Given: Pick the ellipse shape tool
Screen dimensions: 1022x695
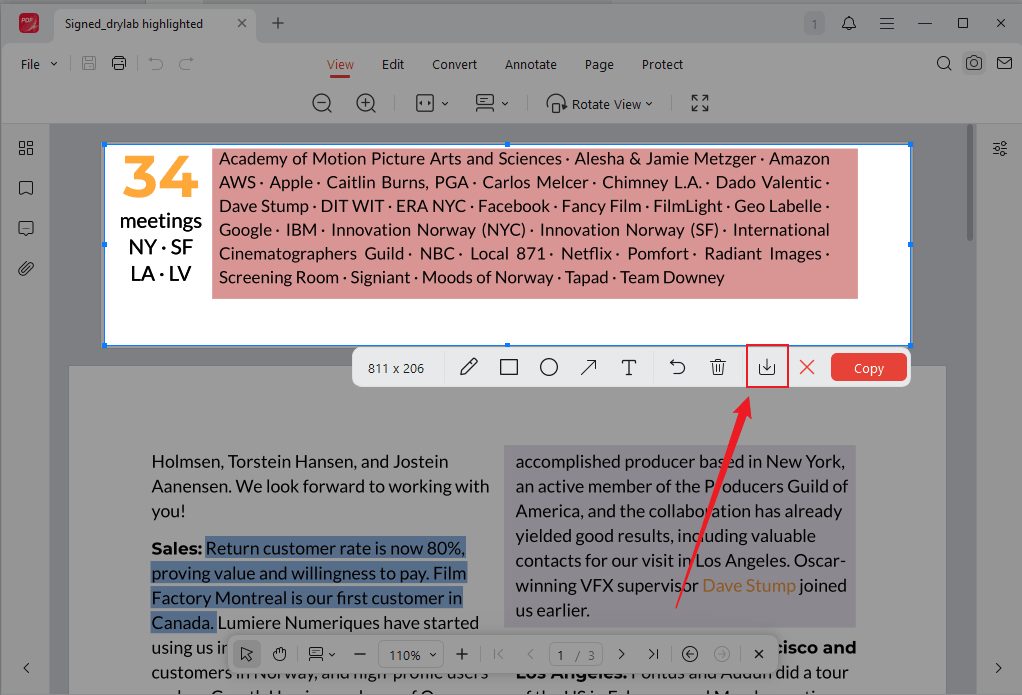Looking at the screenshot, I should coord(549,368).
